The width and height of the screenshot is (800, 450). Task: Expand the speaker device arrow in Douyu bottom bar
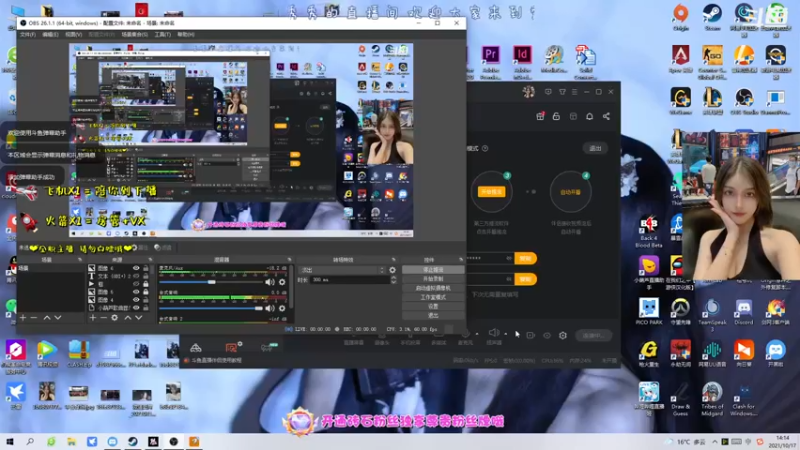pos(506,334)
